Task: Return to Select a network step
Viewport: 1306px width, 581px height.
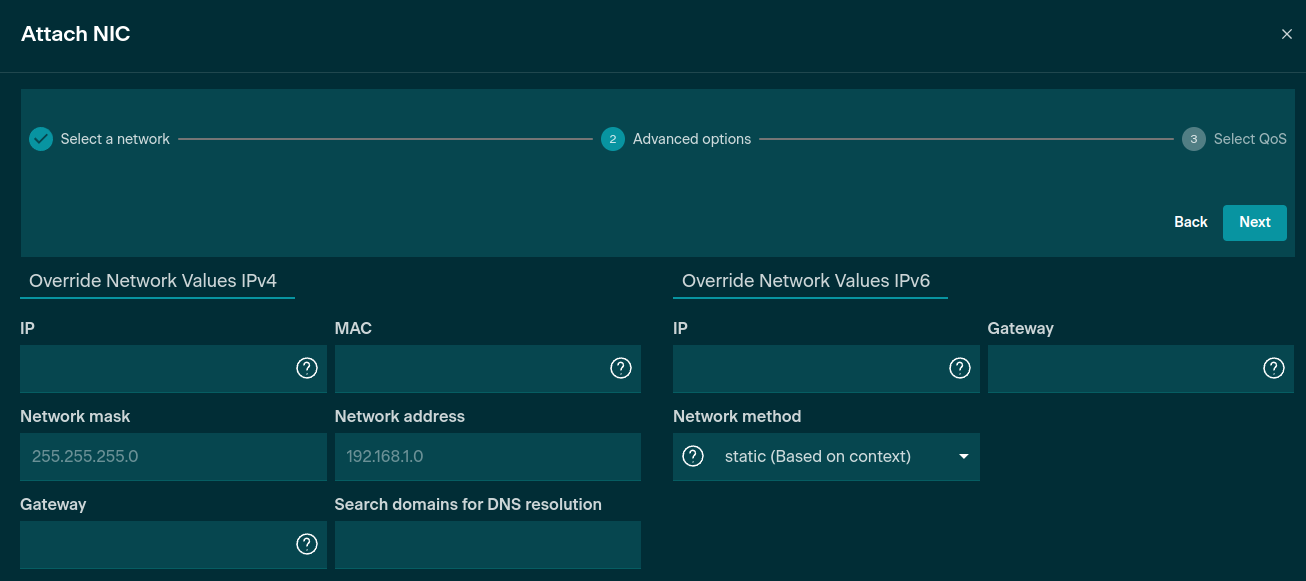Action: click(x=114, y=139)
